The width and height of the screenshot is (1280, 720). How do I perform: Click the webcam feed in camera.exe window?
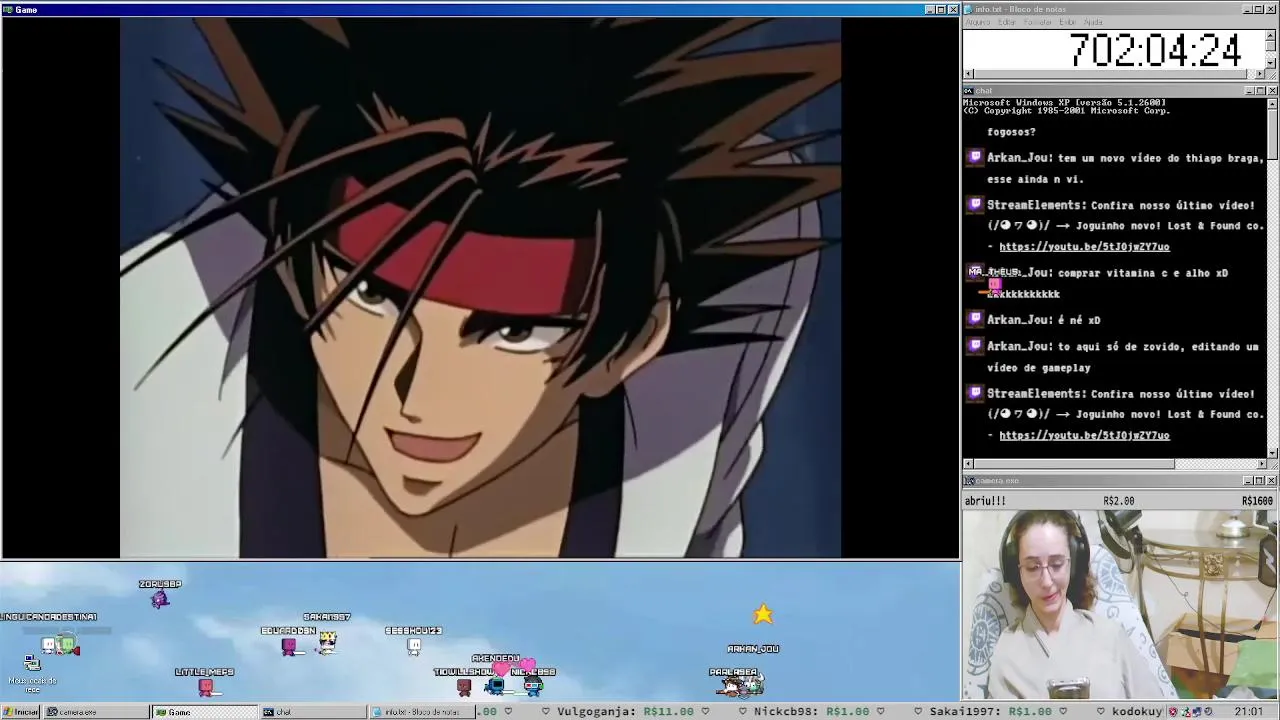click(1120, 605)
